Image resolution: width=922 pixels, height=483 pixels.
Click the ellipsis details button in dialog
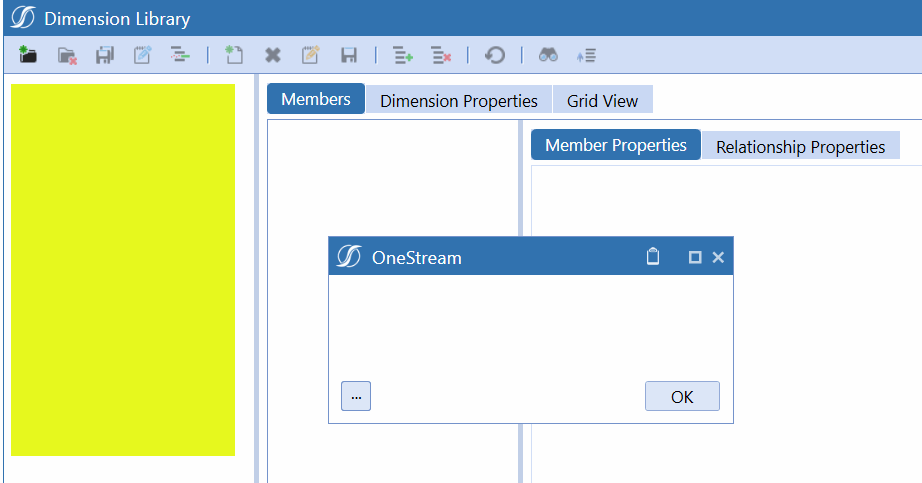click(356, 397)
